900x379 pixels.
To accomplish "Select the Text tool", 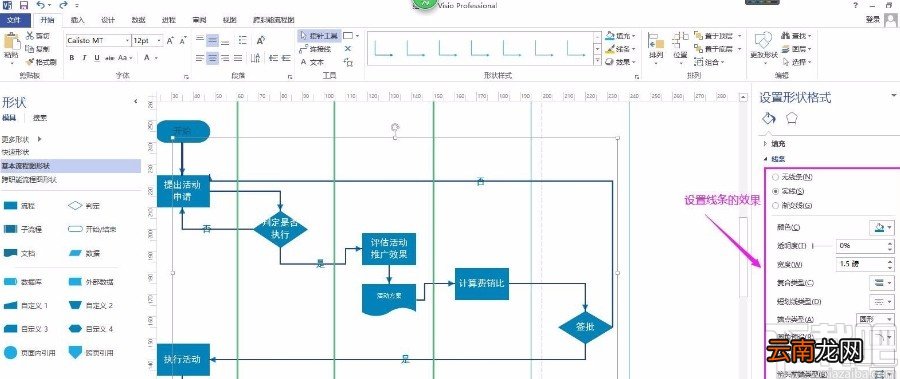I will (x=313, y=62).
